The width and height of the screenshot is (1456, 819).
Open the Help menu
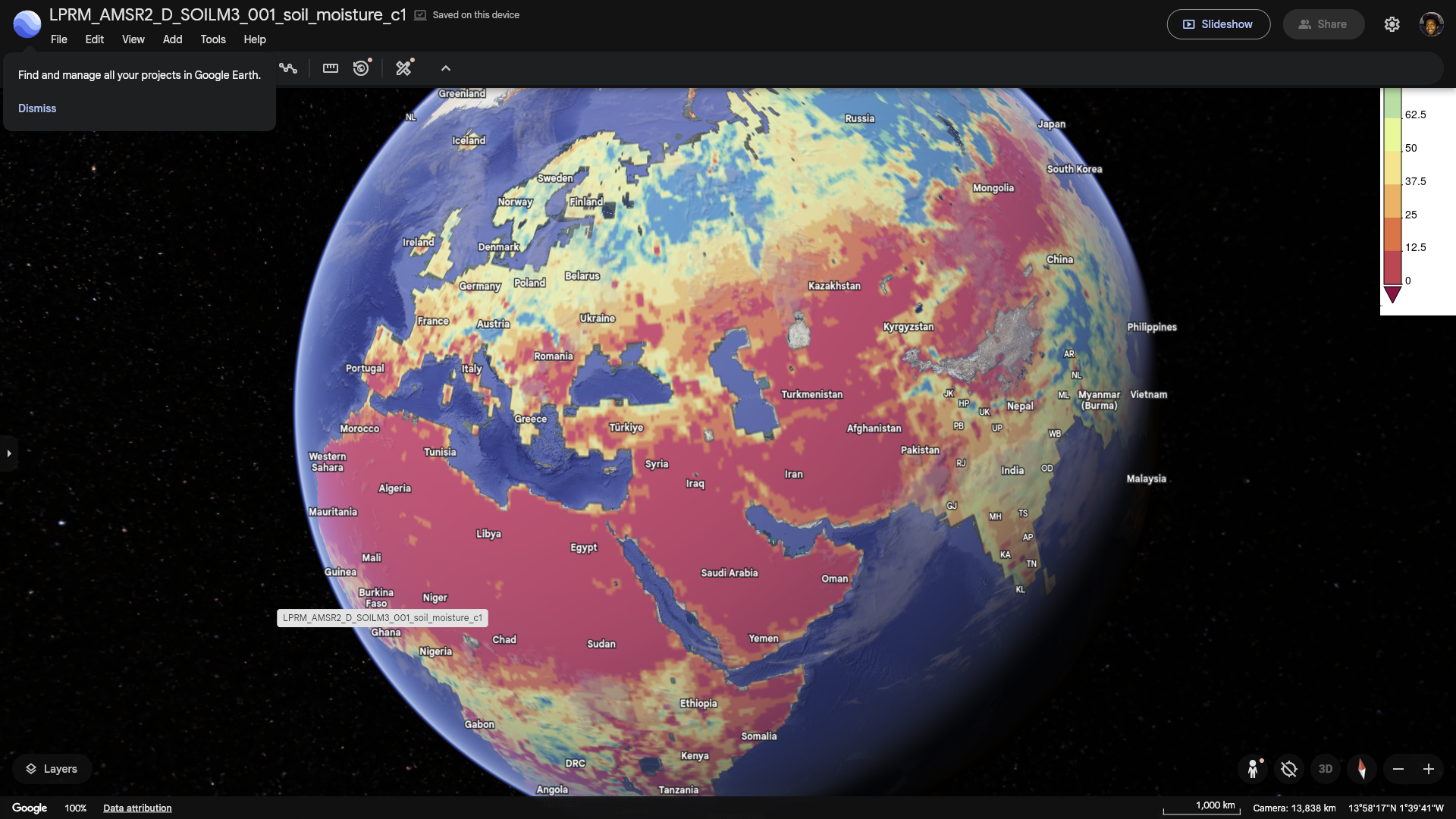click(x=255, y=39)
